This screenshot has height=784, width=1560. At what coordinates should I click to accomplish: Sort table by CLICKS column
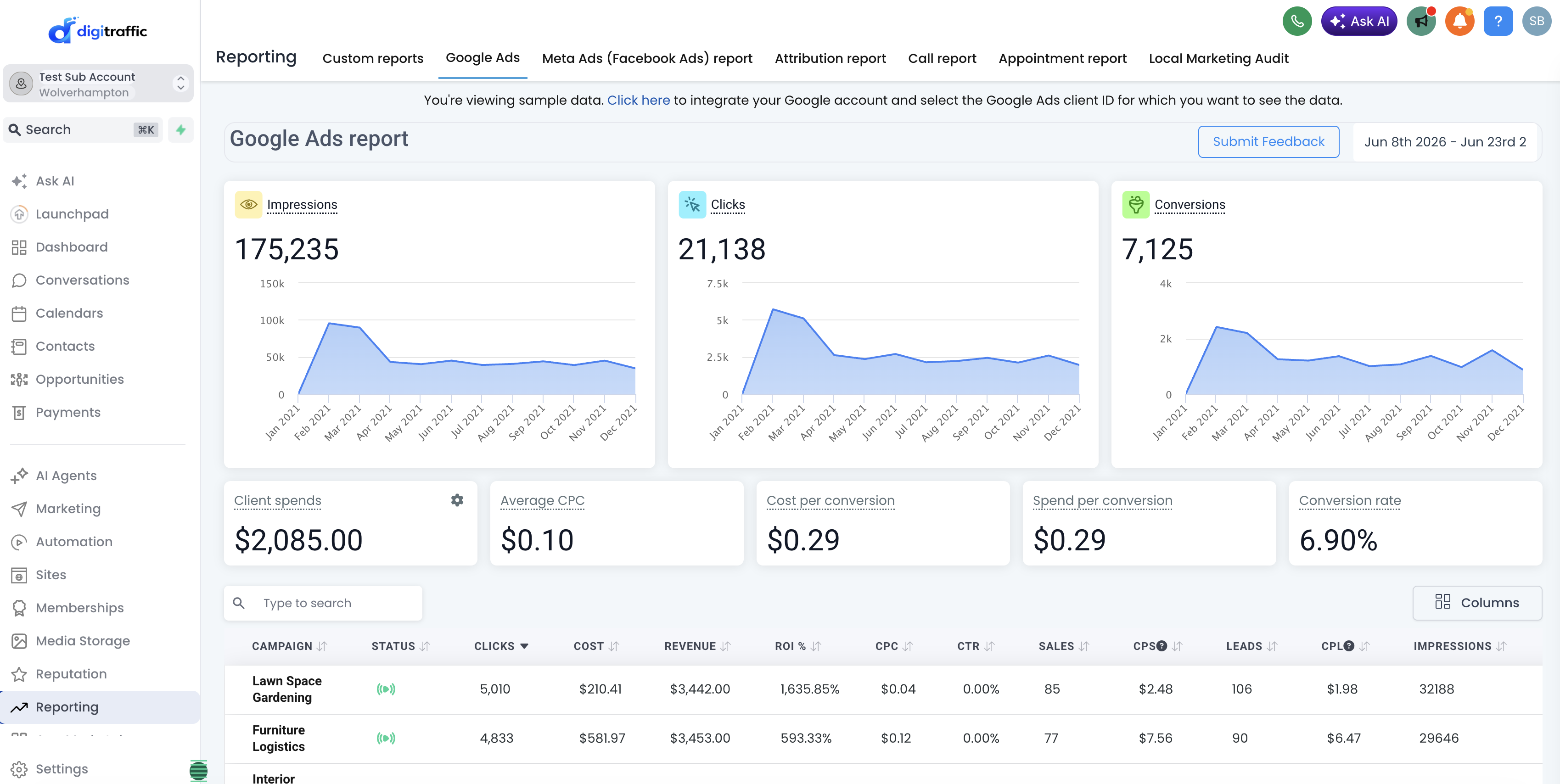pos(501,646)
